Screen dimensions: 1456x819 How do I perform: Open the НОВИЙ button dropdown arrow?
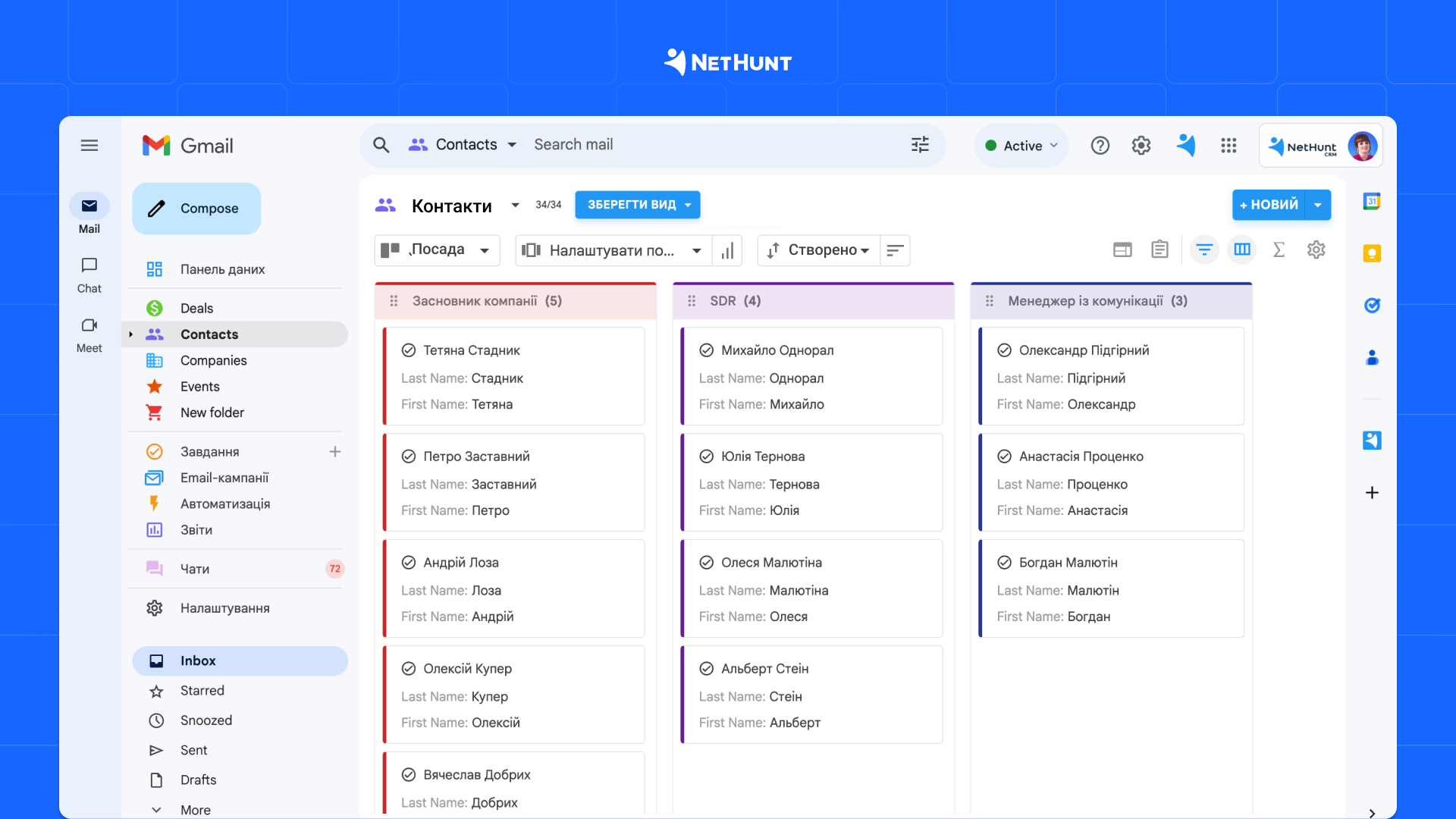click(x=1318, y=205)
